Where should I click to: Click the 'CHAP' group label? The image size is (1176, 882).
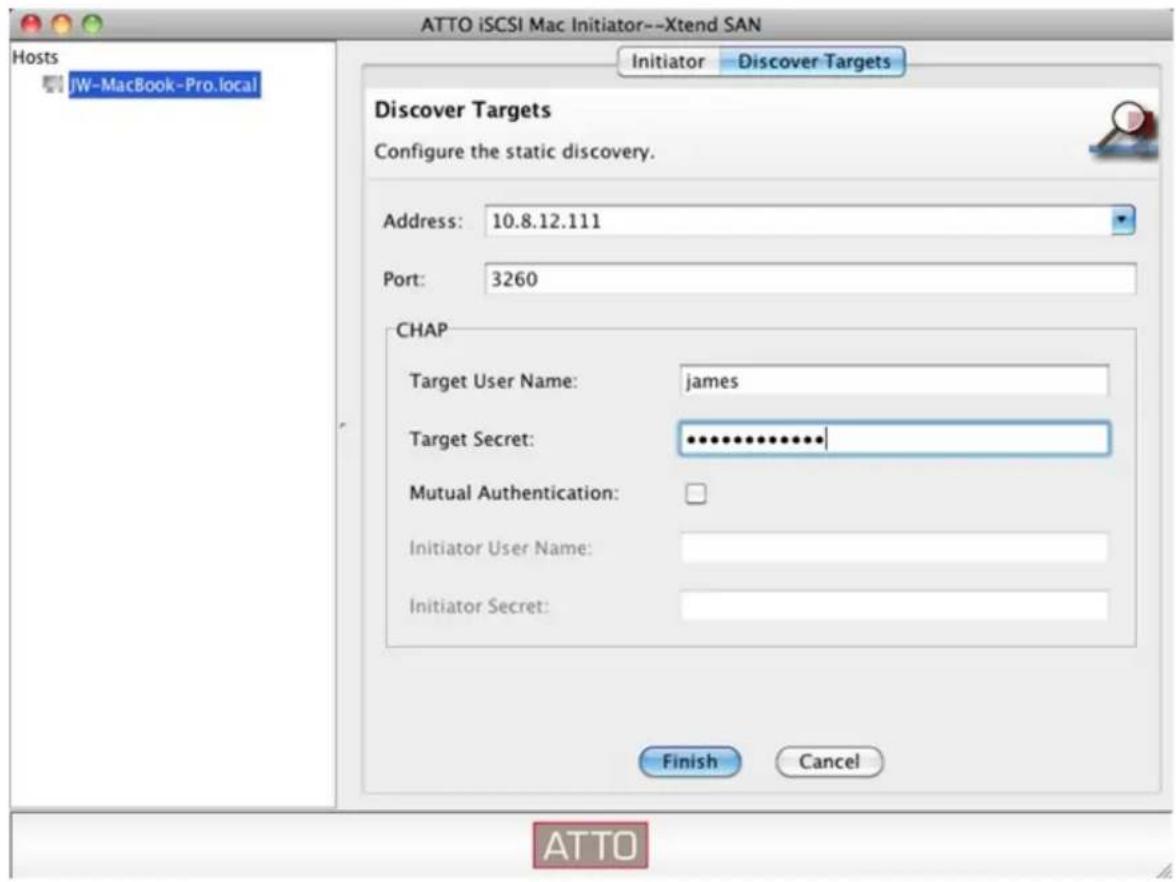pyautogui.click(x=422, y=330)
